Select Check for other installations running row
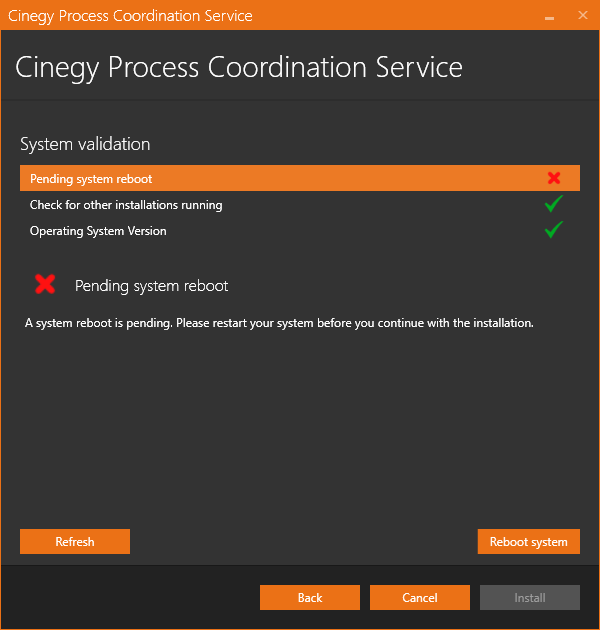Viewport: 600px width, 630px height. click(300, 205)
